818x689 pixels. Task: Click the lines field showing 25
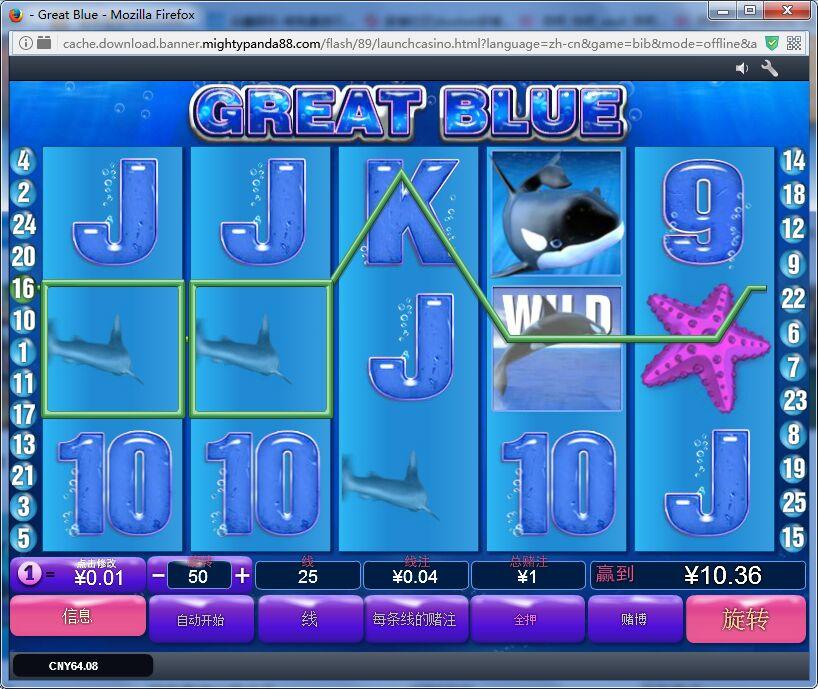tap(308, 576)
